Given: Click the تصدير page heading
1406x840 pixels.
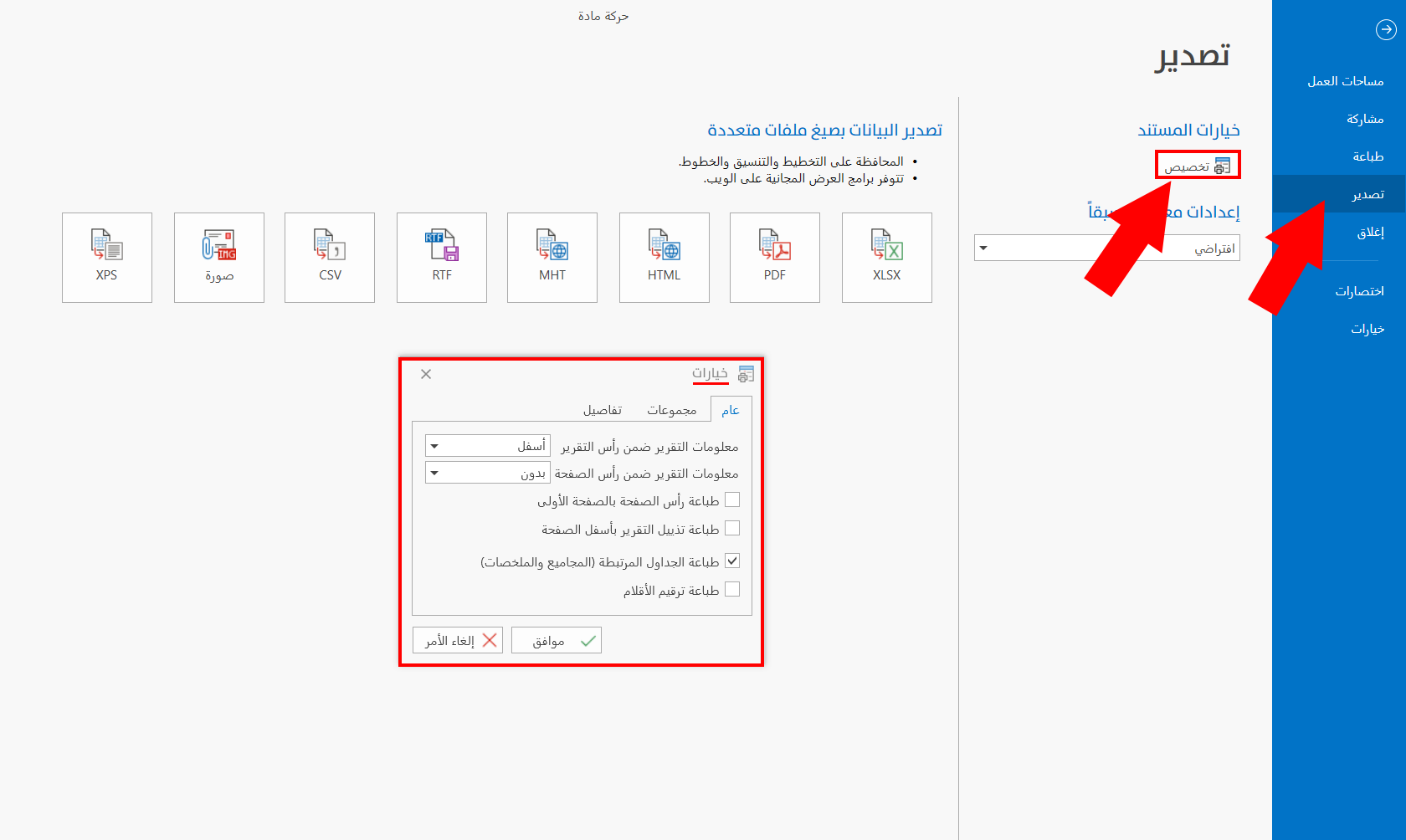Looking at the screenshot, I should pyautogui.click(x=1193, y=56).
